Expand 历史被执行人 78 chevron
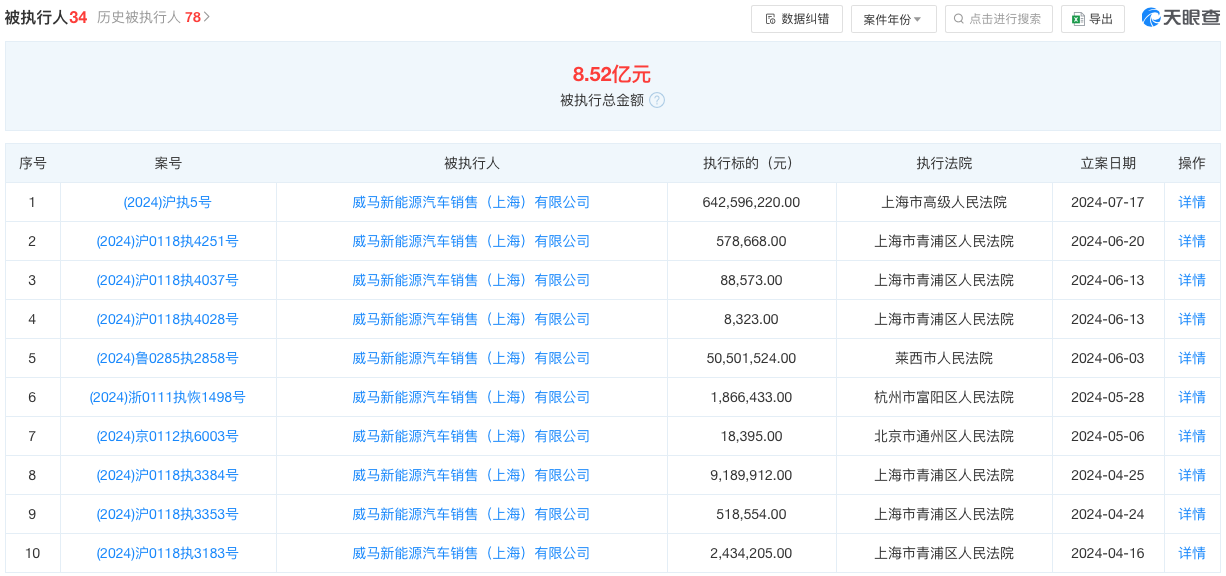The width and height of the screenshot is (1226, 576). pos(207,17)
